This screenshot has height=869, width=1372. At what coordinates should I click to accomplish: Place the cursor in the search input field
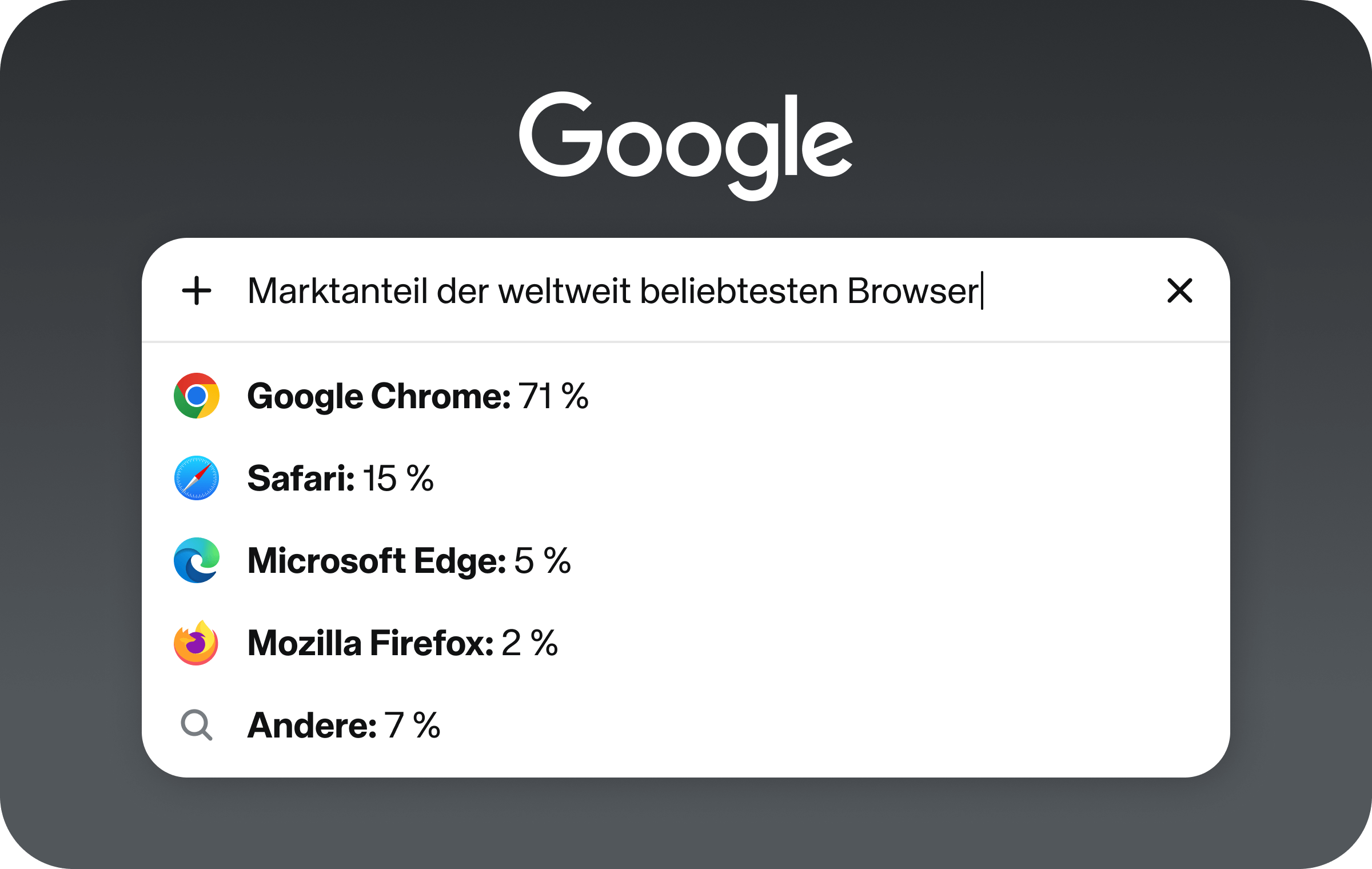(686, 292)
